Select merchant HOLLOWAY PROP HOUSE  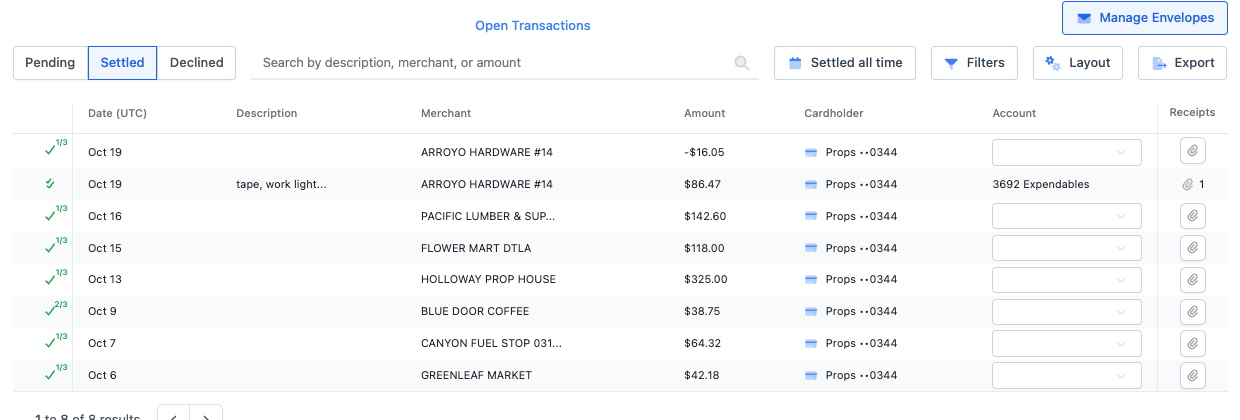pos(488,279)
